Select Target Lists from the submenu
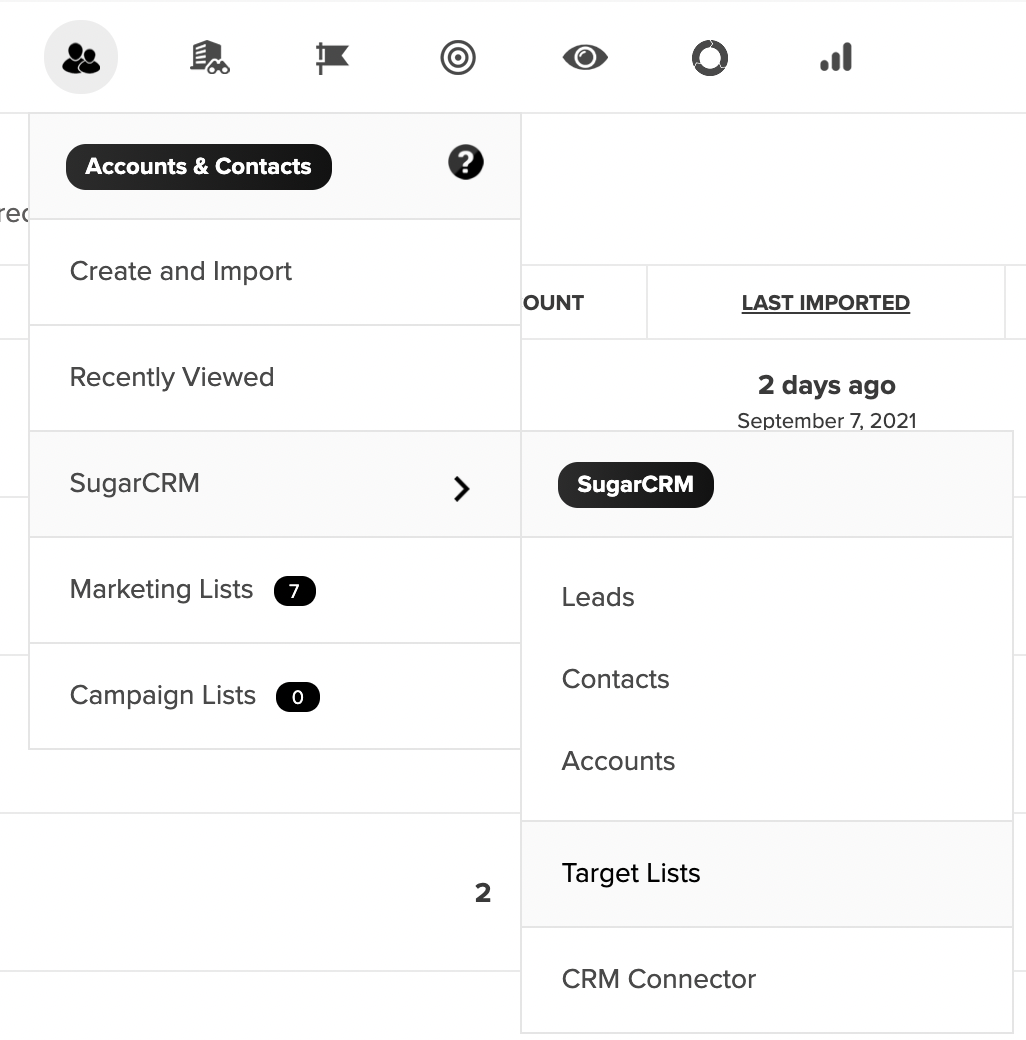This screenshot has height=1040, width=1026. [x=631, y=873]
